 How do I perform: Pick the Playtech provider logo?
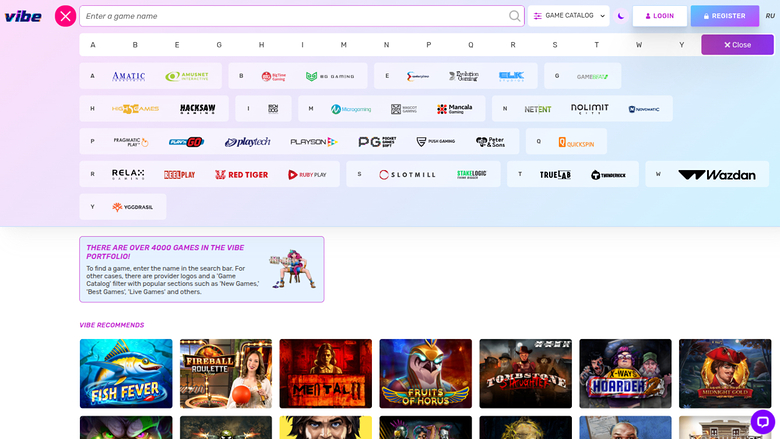[x=247, y=142]
